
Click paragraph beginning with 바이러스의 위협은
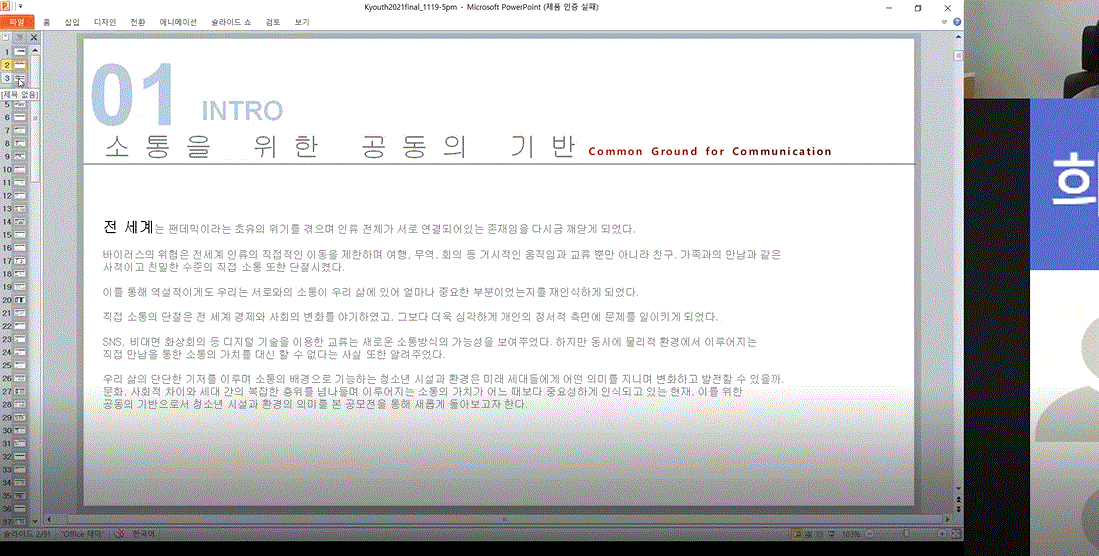pos(442,260)
